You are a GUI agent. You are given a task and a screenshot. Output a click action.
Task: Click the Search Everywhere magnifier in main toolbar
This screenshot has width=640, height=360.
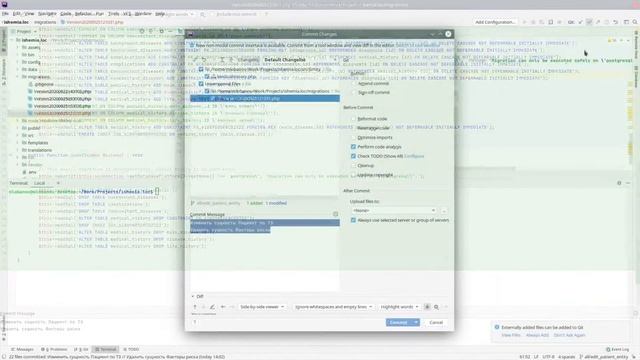pyautogui.click(x=635, y=22)
